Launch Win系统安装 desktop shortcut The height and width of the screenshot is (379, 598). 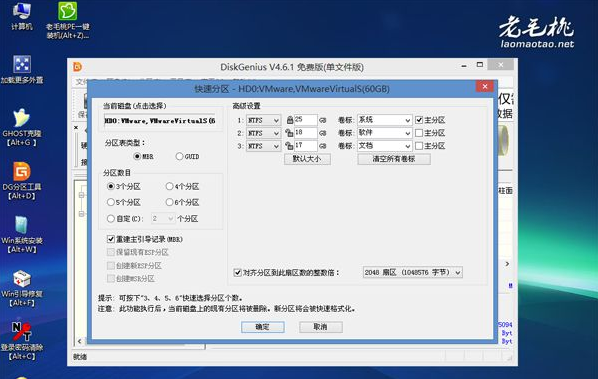[x=22, y=234]
